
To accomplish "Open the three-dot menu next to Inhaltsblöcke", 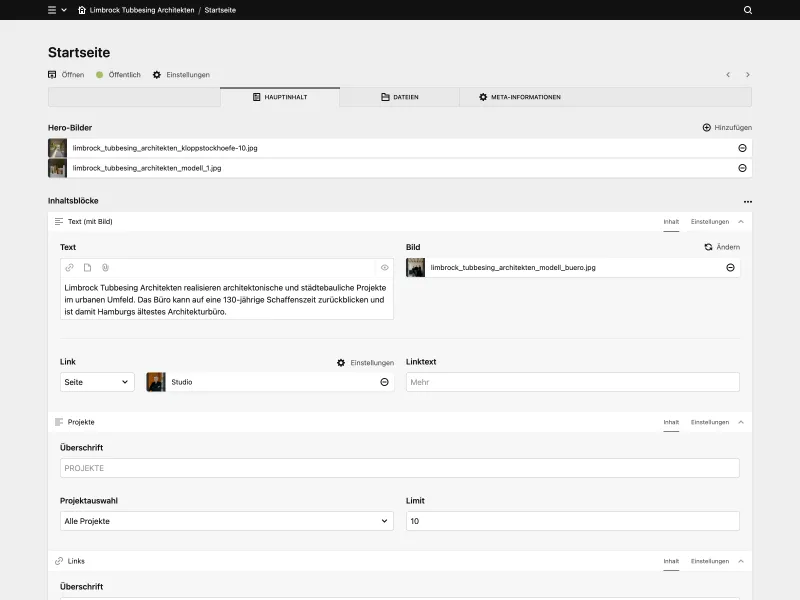I will (x=746, y=200).
